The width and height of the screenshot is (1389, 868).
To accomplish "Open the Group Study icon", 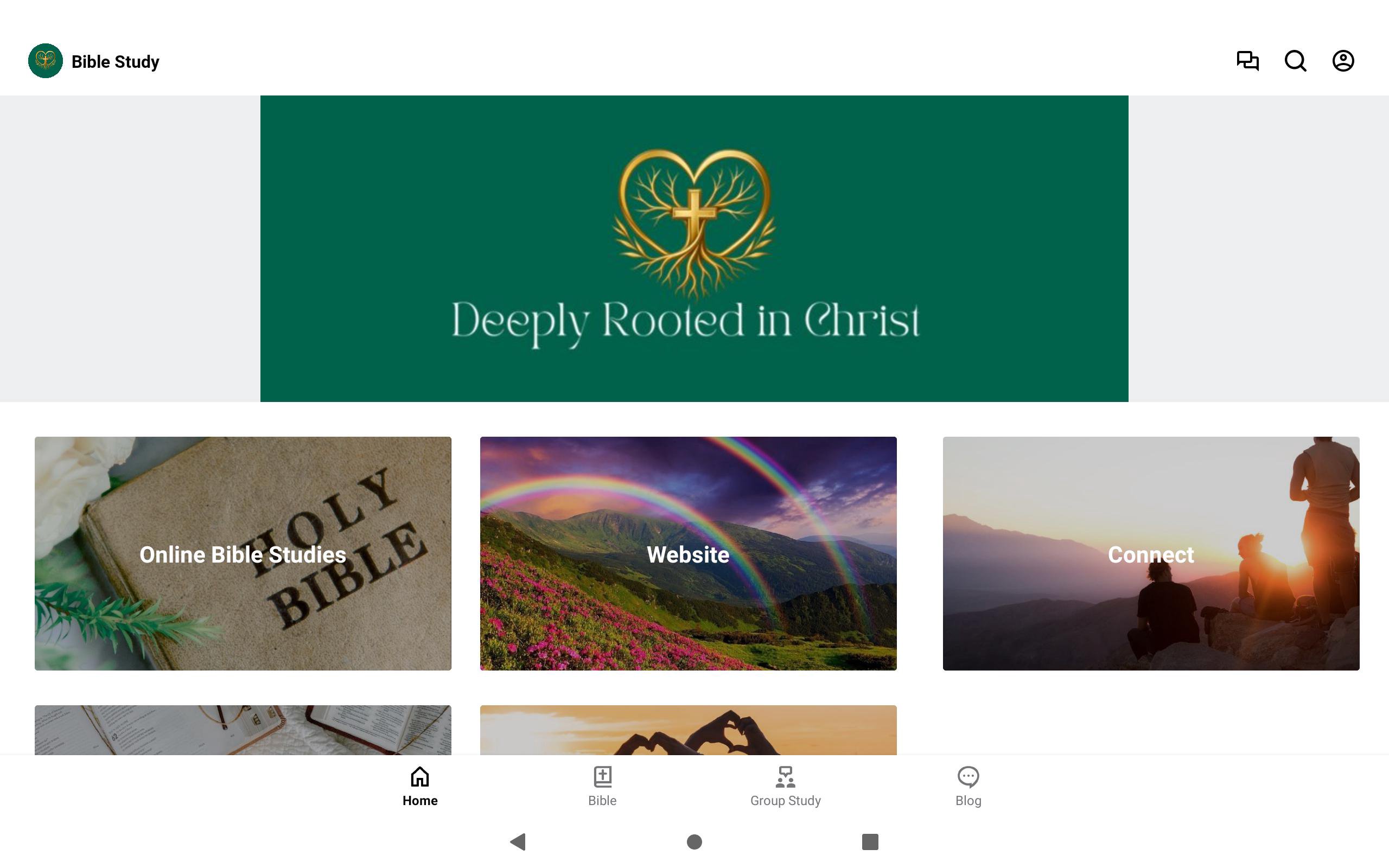I will [785, 777].
